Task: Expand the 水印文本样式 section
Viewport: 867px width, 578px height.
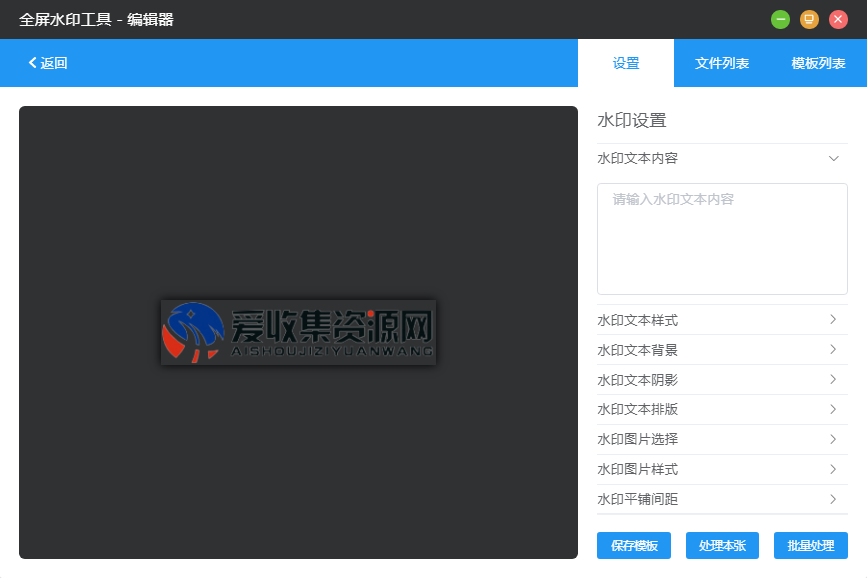Action: [x=722, y=319]
